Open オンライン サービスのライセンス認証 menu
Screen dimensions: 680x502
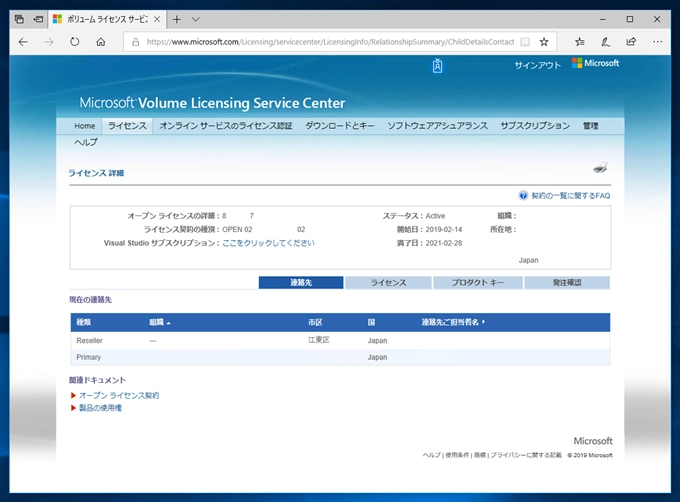pos(226,126)
